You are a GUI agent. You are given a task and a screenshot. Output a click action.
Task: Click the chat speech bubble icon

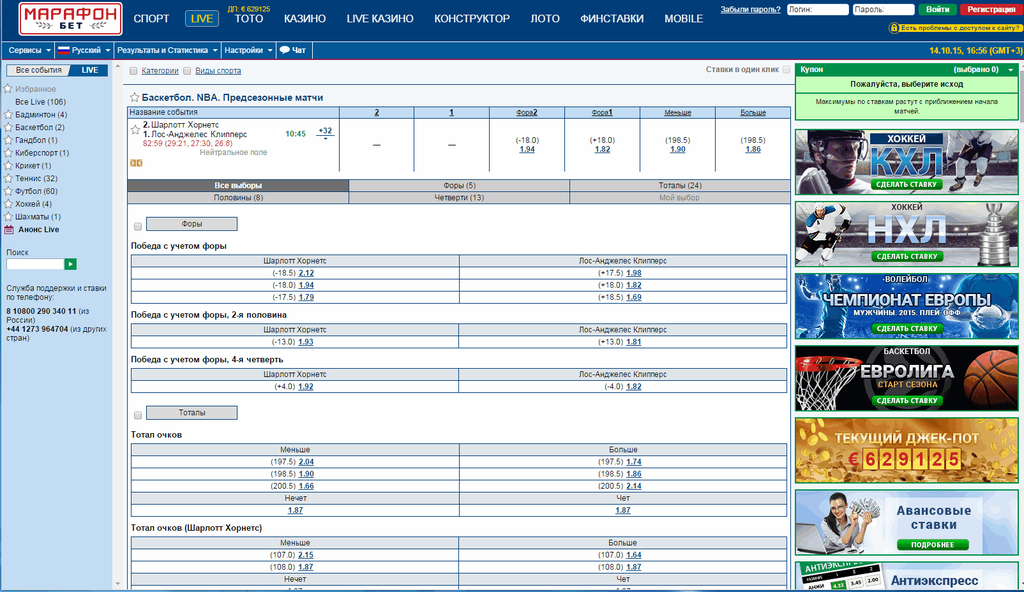tap(284, 50)
